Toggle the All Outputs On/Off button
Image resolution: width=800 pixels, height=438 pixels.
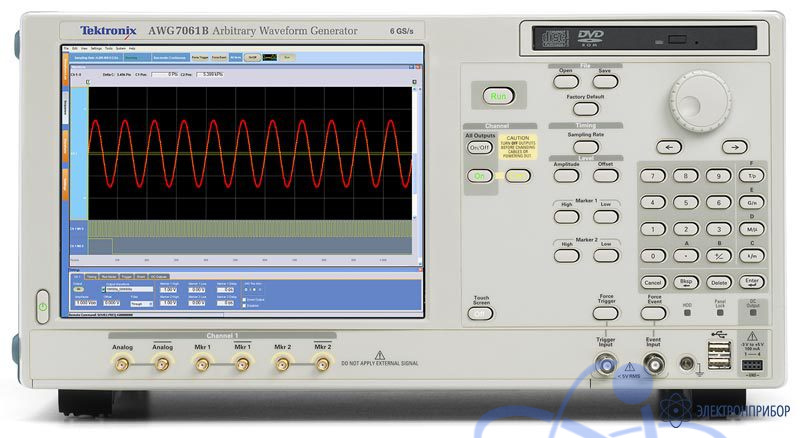point(481,148)
